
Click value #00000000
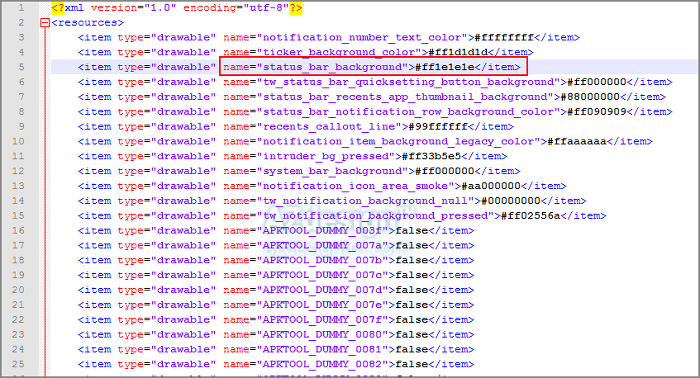click(511, 201)
